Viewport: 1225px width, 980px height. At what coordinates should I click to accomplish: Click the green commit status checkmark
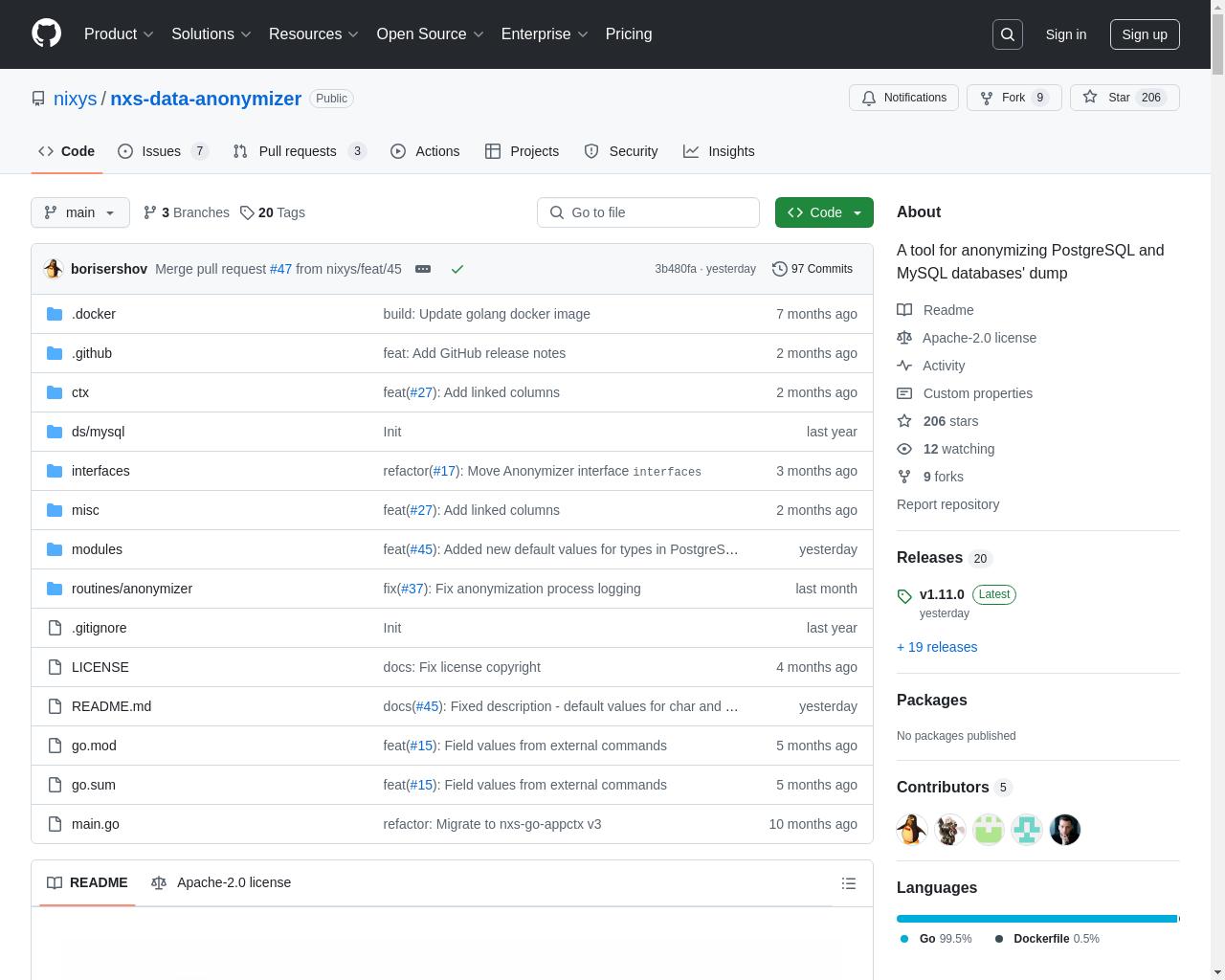tap(457, 269)
